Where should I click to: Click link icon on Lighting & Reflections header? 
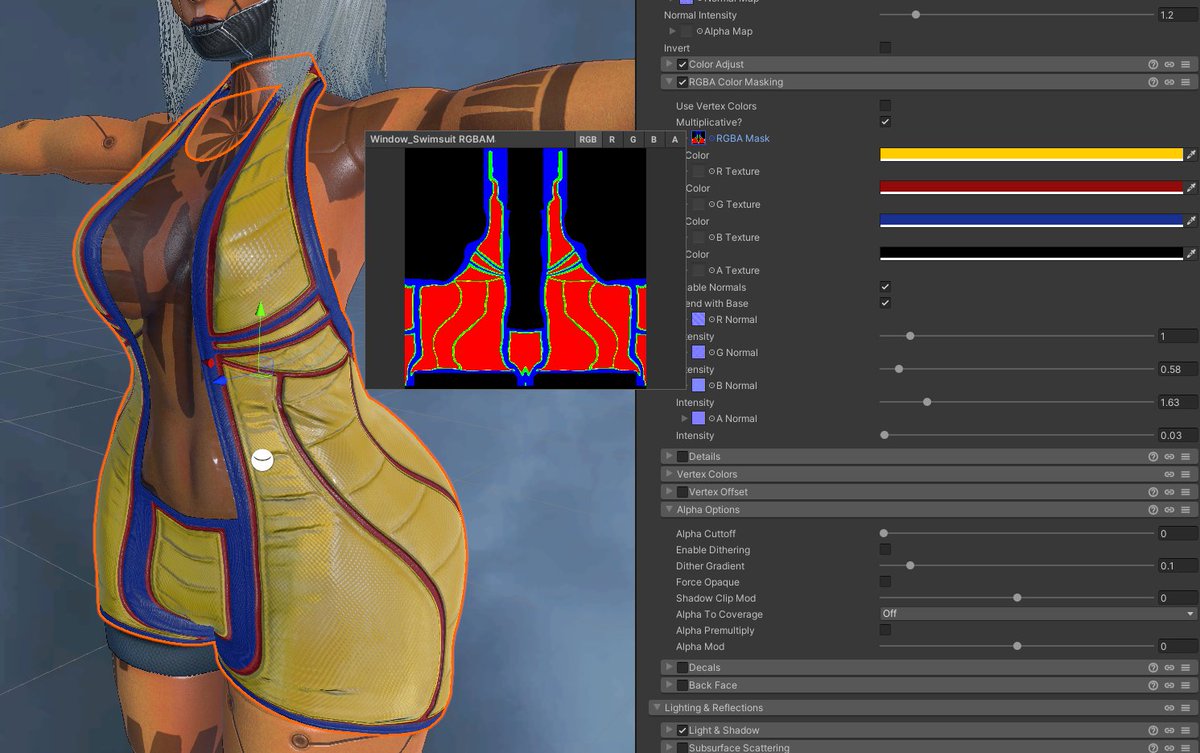pyautogui.click(x=1169, y=708)
